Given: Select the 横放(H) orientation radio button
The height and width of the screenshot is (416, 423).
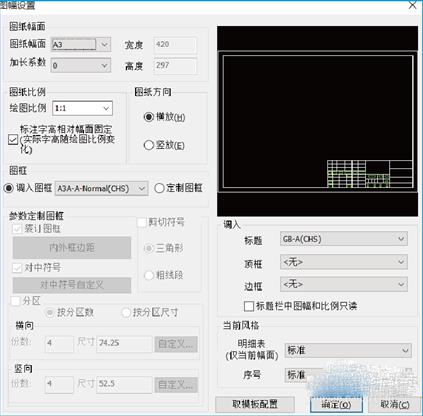Looking at the screenshot, I should (148, 117).
